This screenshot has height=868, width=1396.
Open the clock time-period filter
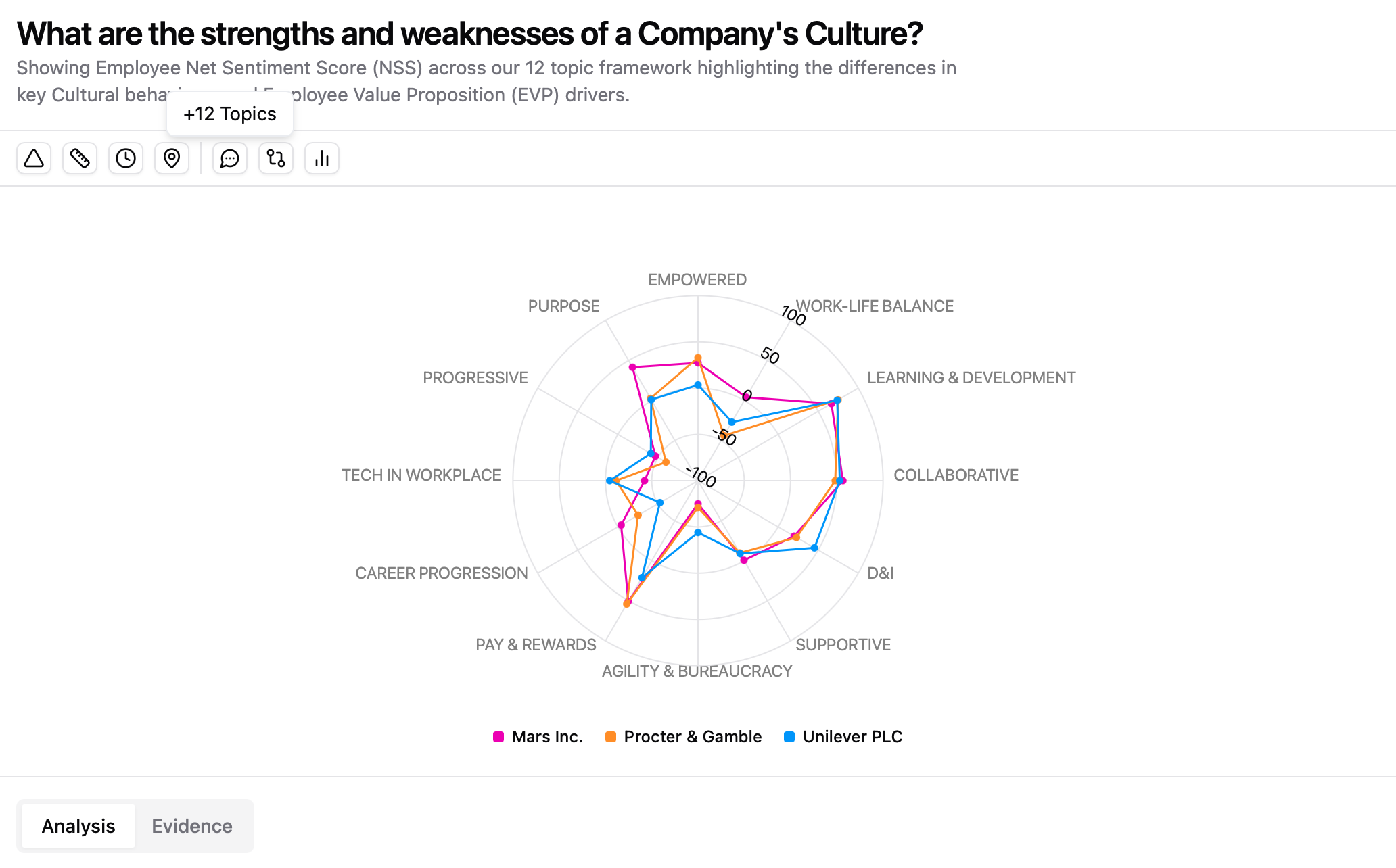pyautogui.click(x=126, y=159)
